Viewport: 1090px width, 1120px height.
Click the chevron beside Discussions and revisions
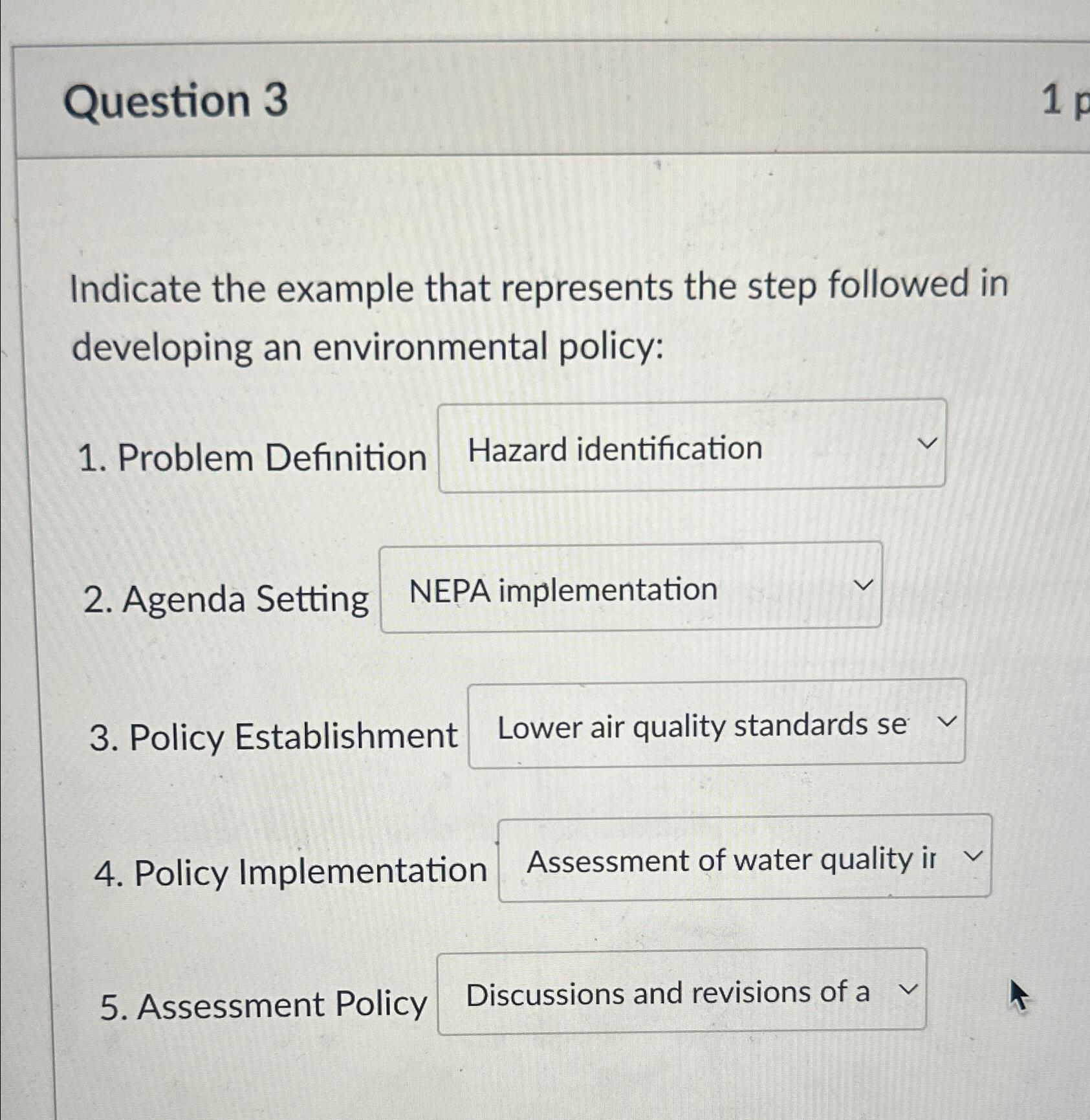pyautogui.click(x=908, y=990)
